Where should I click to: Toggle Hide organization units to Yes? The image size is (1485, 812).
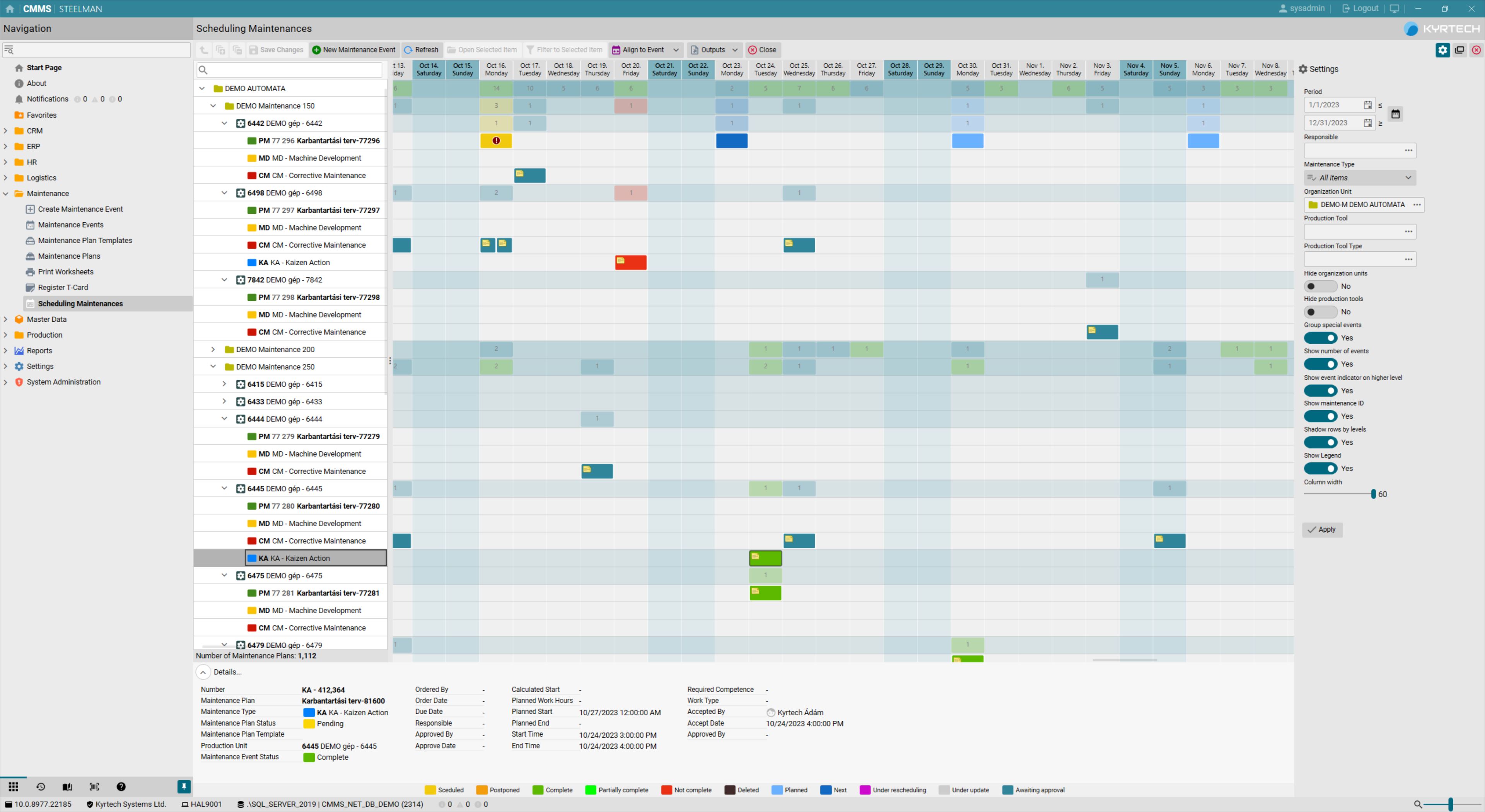pyautogui.click(x=1321, y=286)
